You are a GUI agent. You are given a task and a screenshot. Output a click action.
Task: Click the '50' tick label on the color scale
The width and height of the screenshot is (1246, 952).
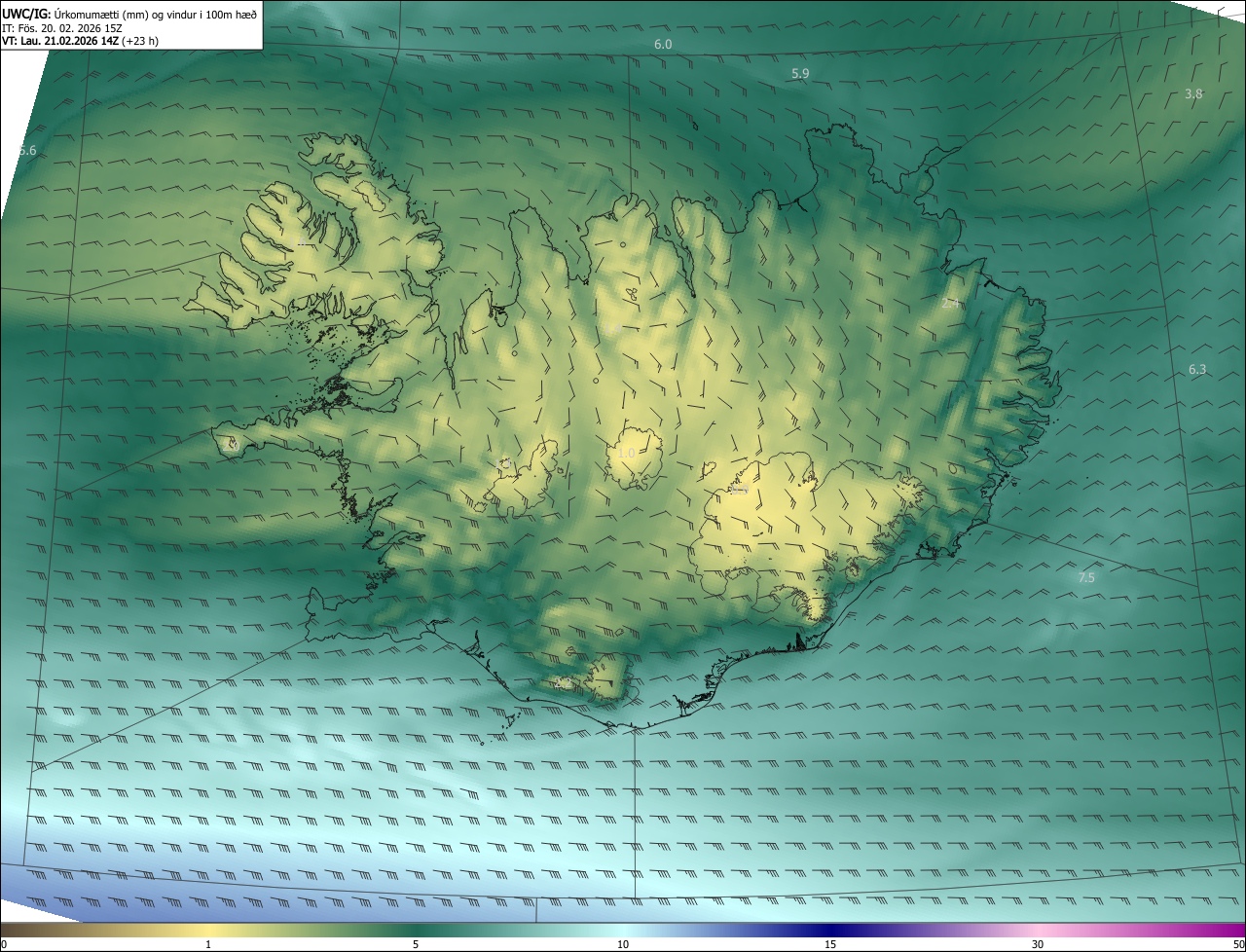tap(1238, 944)
